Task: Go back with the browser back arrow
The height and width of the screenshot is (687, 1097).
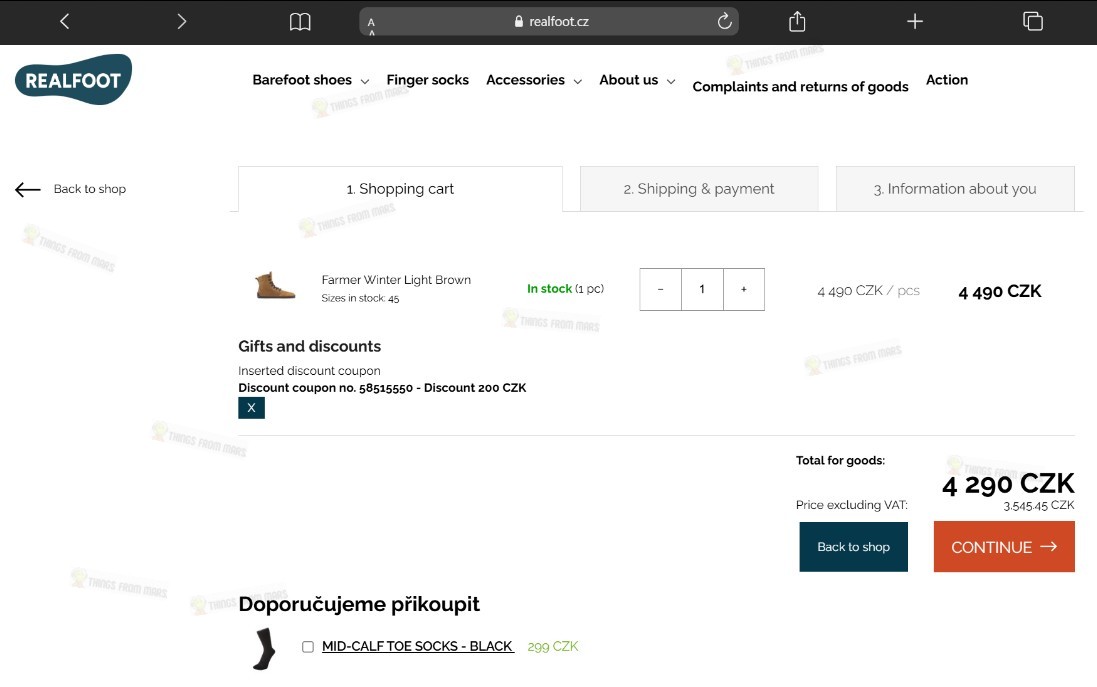Action: coord(64,22)
